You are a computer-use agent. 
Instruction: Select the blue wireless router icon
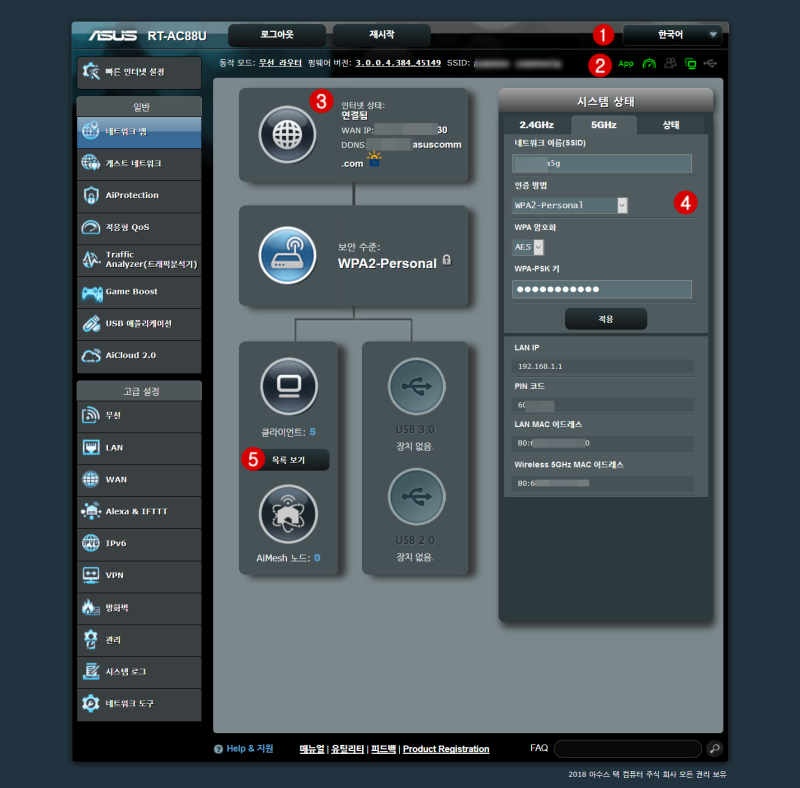pyautogui.click(x=287, y=255)
